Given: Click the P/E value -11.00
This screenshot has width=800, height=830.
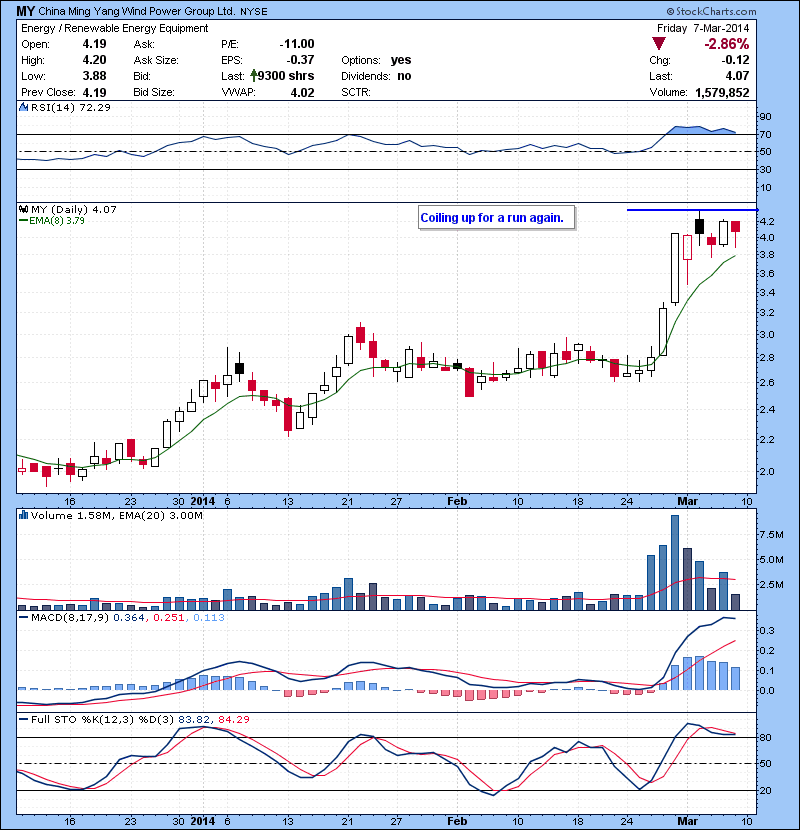Looking at the screenshot, I should coord(296,44).
